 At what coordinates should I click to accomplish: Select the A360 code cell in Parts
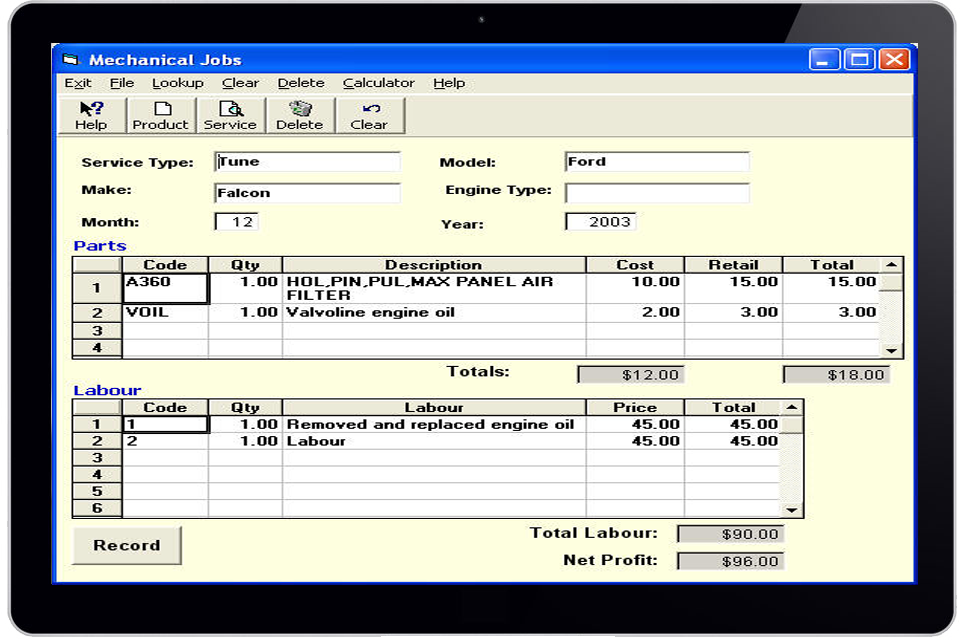[x=165, y=289]
